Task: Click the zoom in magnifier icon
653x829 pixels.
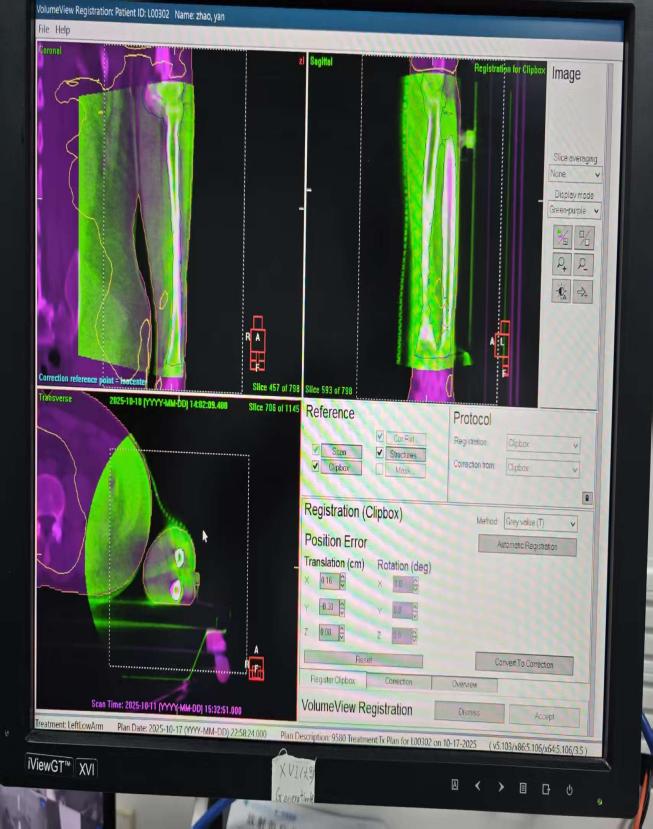Action: pyautogui.click(x=561, y=264)
